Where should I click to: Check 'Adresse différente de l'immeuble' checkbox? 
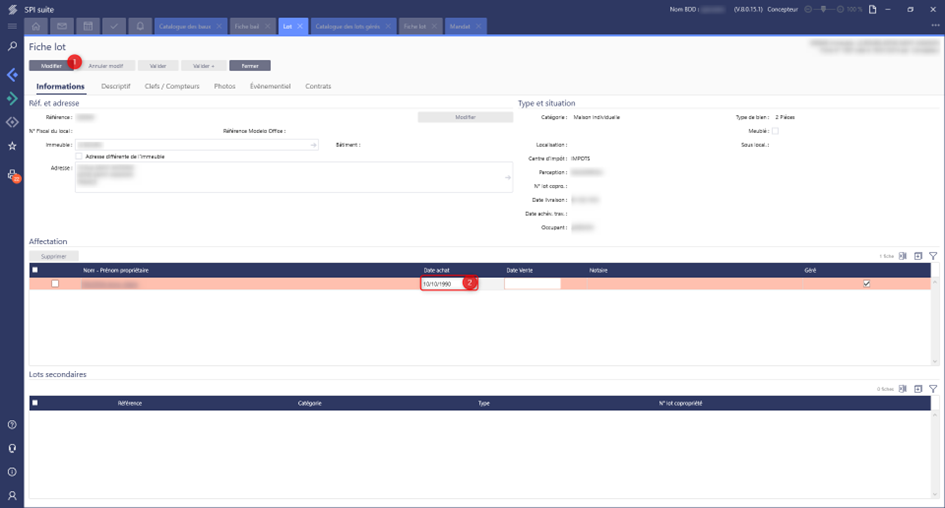tap(79, 156)
